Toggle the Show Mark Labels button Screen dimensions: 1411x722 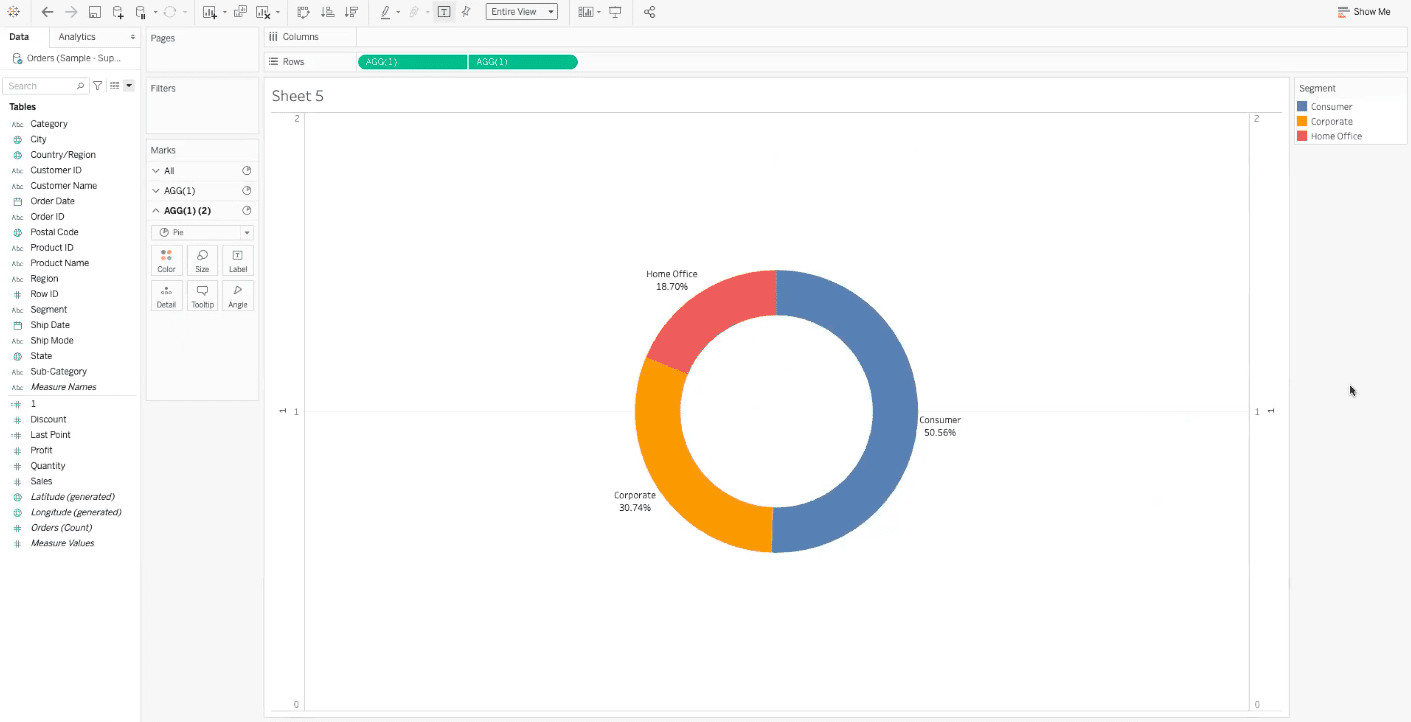pos(444,12)
